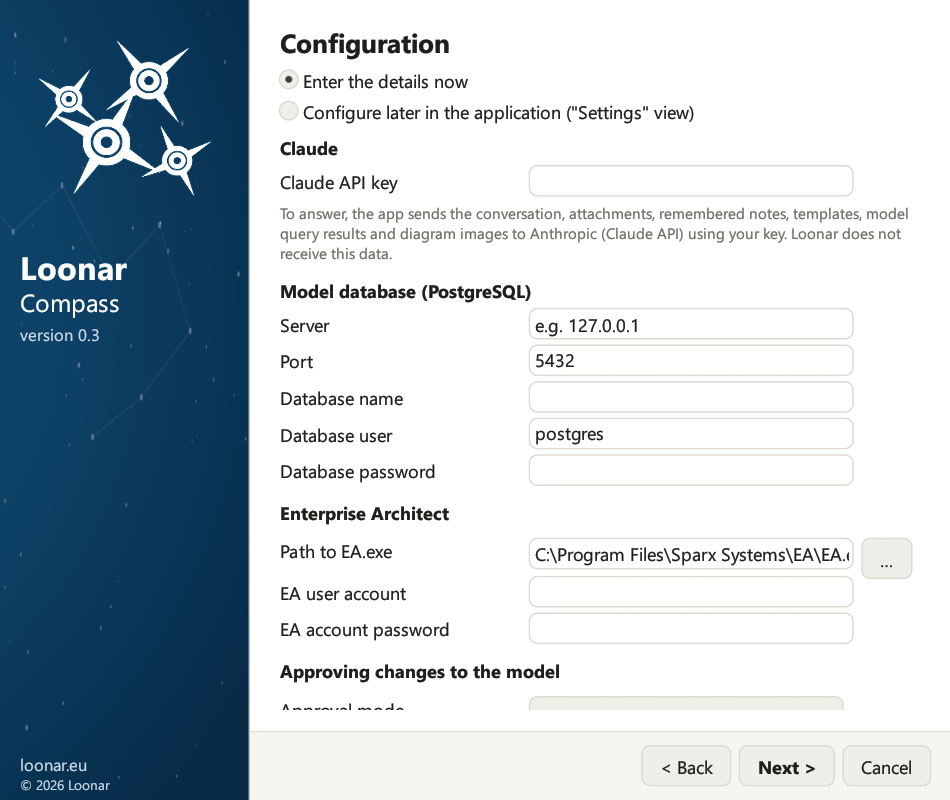
Task: Cancel the setup wizard
Action: 886,766
